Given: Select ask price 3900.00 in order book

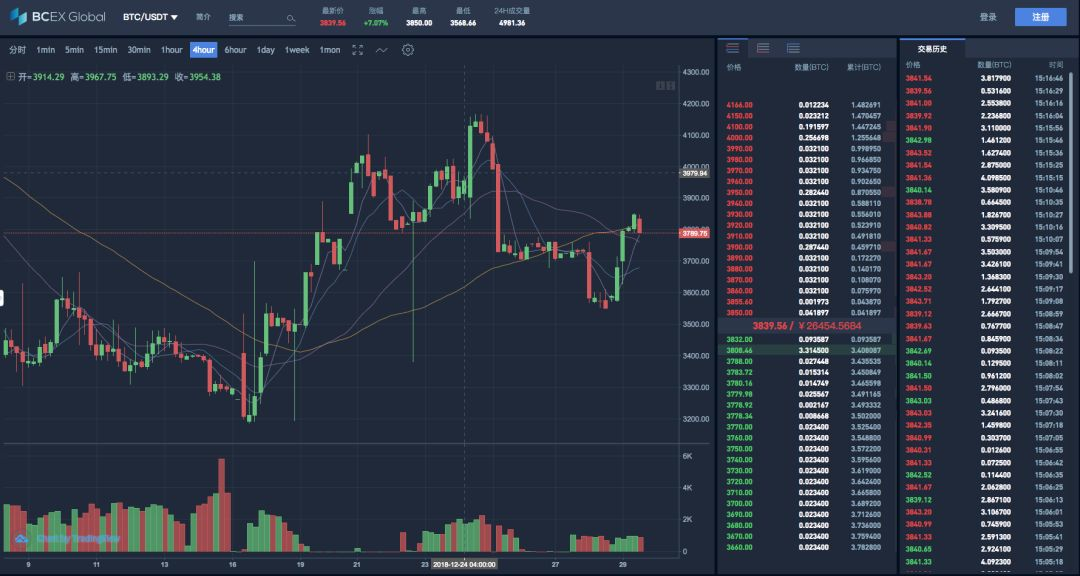Looking at the screenshot, I should (x=739, y=247).
